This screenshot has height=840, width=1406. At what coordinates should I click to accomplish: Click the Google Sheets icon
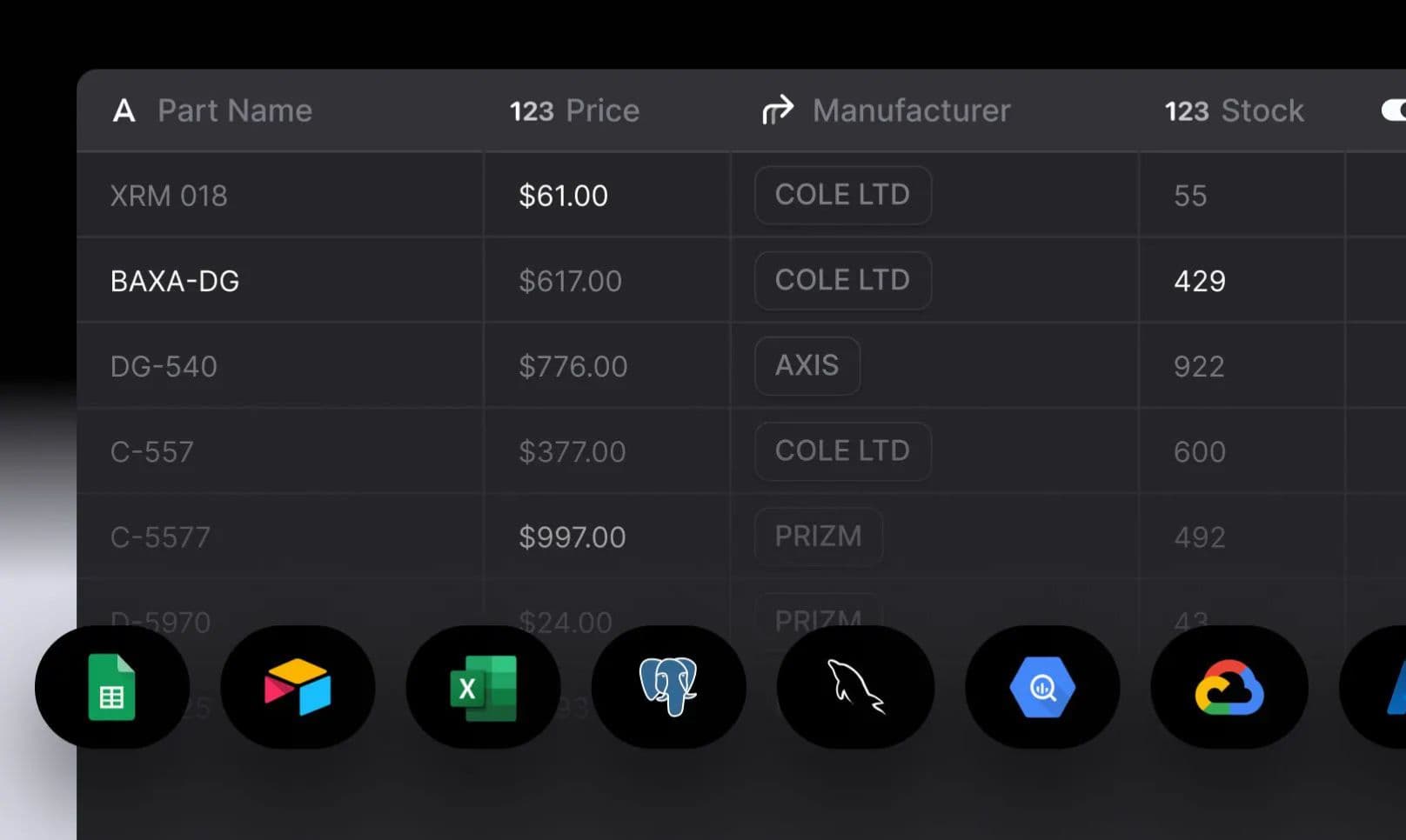click(112, 687)
